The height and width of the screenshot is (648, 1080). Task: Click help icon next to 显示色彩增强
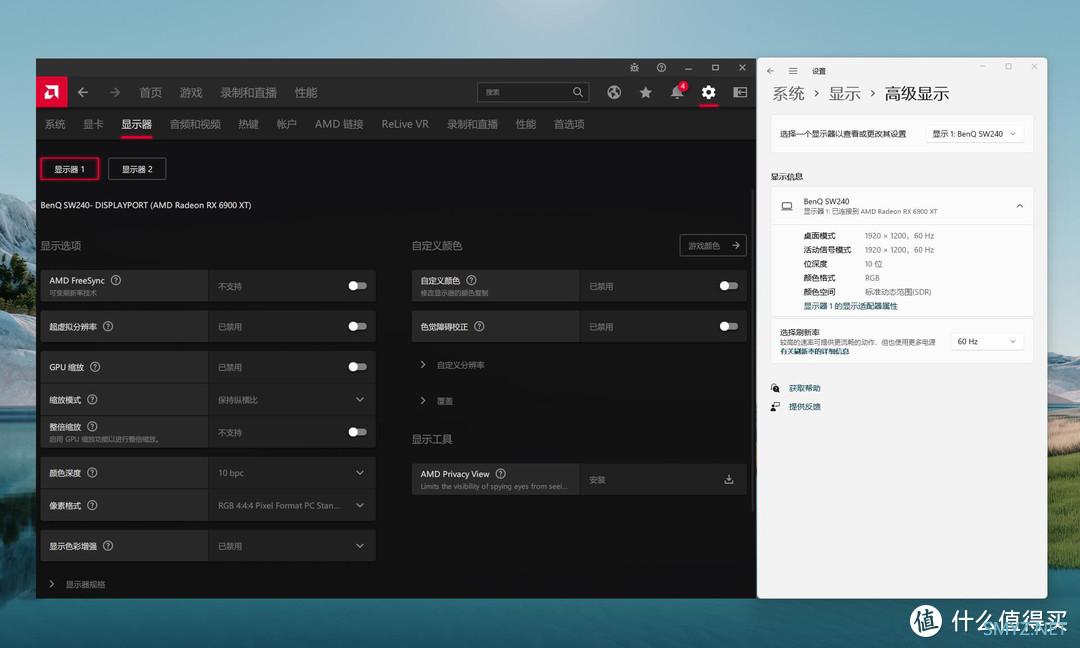tap(108, 545)
